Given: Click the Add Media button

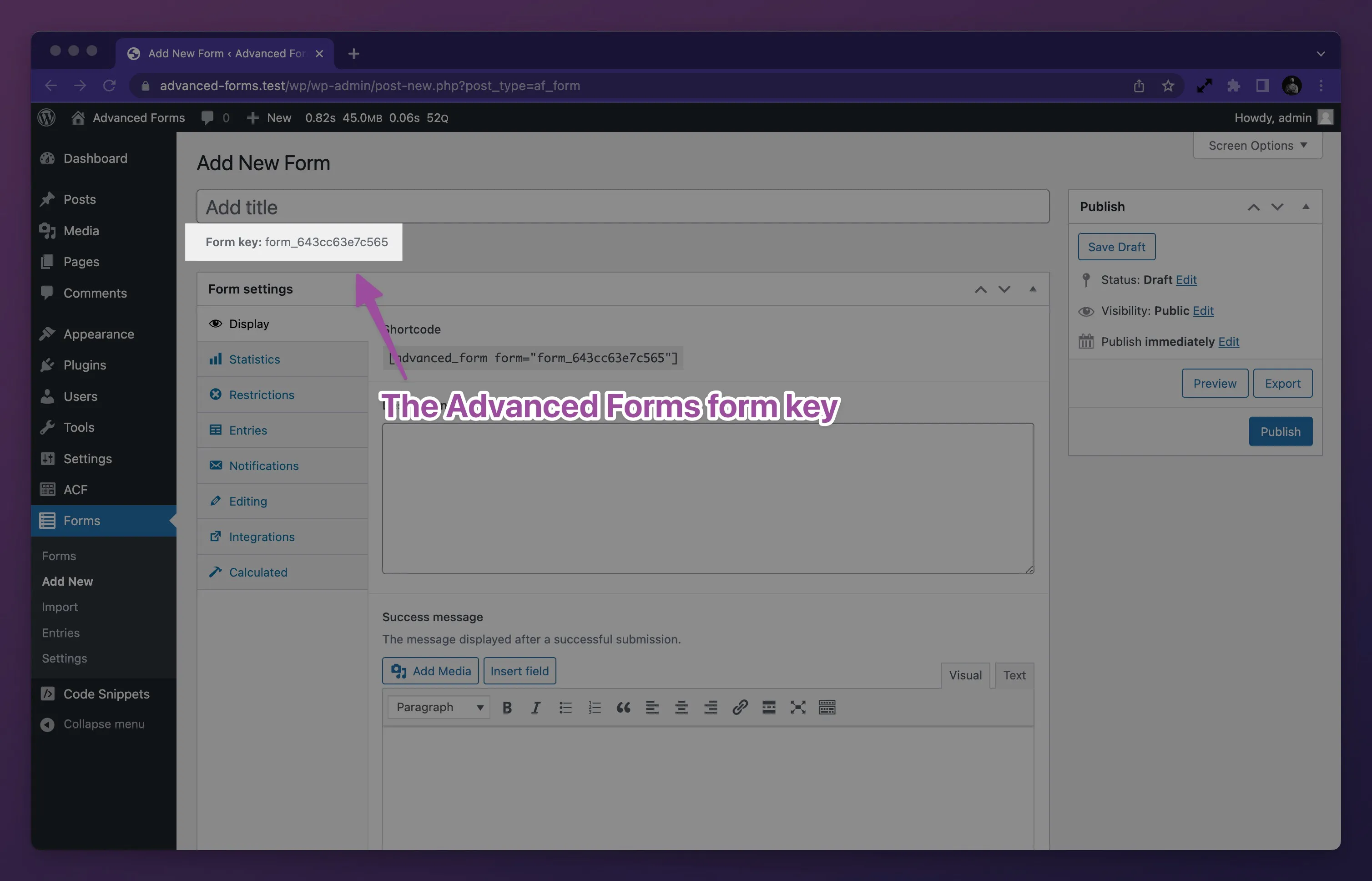Looking at the screenshot, I should [x=431, y=671].
